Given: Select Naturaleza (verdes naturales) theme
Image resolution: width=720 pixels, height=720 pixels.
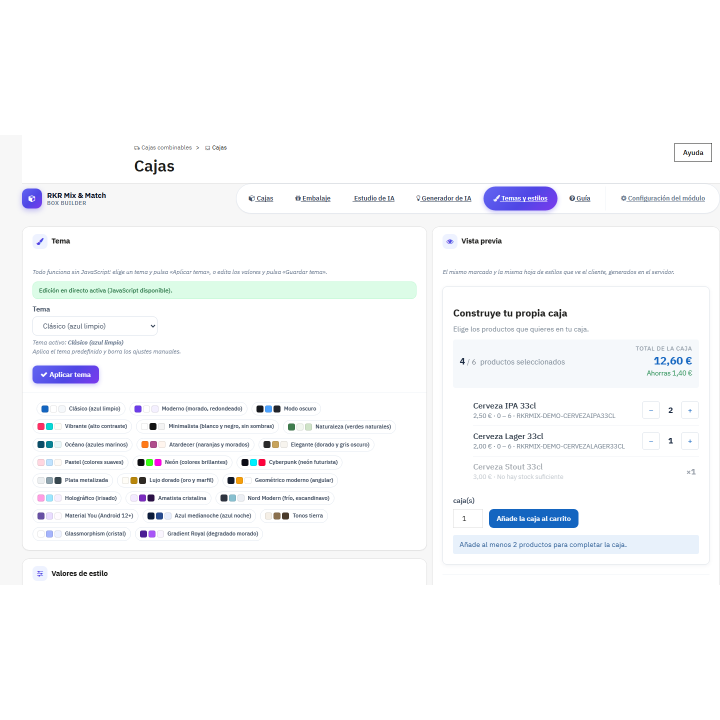Looking at the screenshot, I should click(x=339, y=427).
